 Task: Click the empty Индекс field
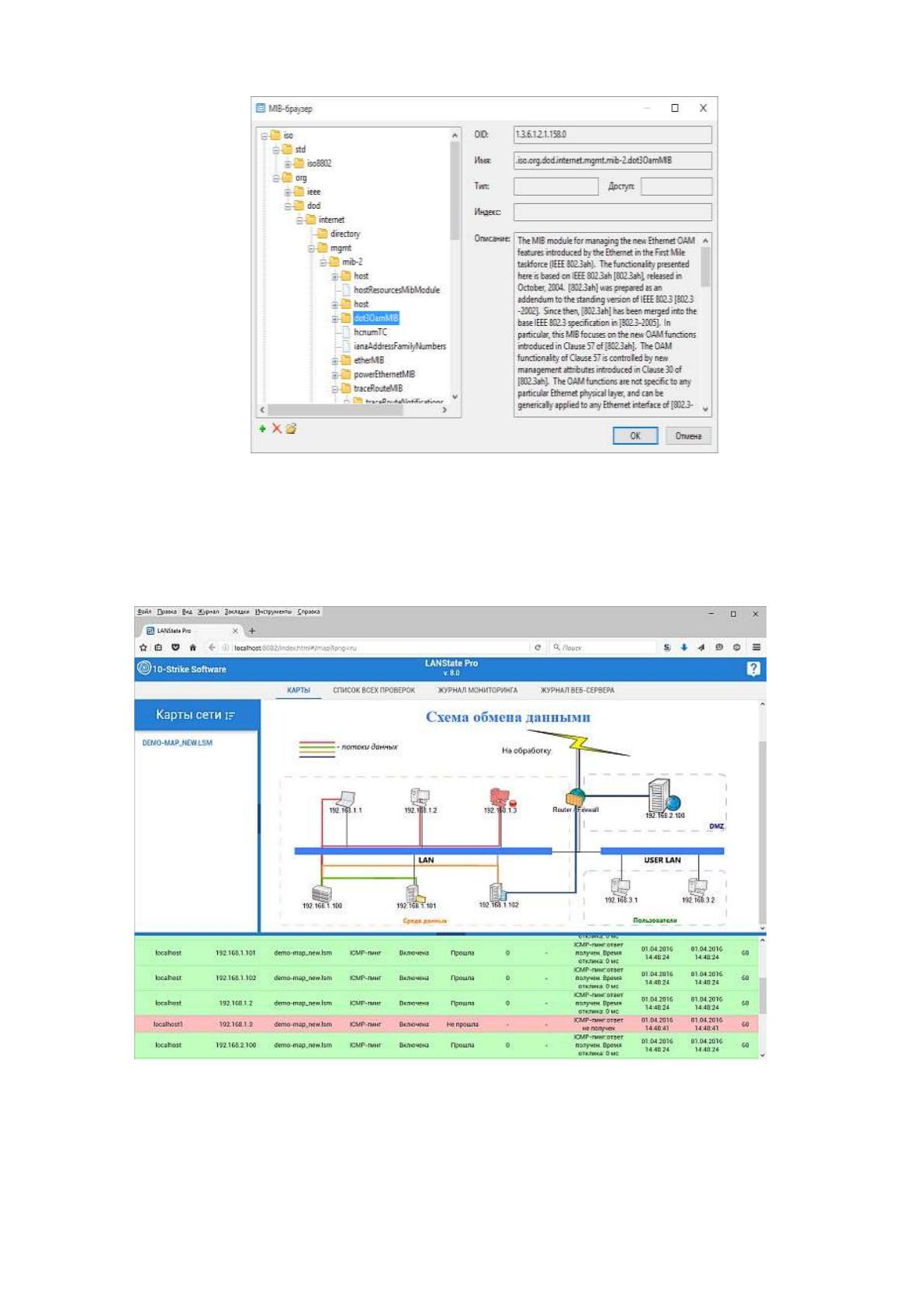pos(612,212)
